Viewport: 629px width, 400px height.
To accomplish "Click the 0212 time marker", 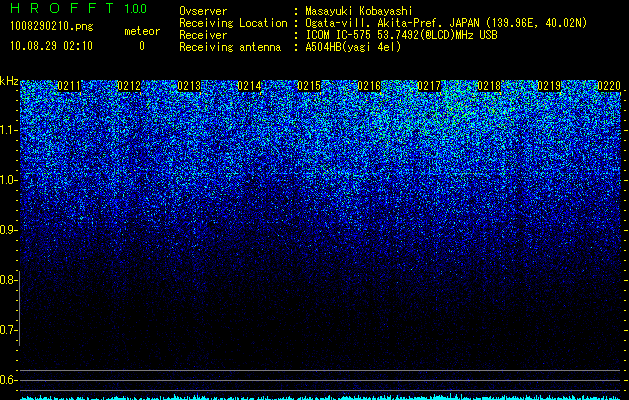I will [x=129, y=86].
